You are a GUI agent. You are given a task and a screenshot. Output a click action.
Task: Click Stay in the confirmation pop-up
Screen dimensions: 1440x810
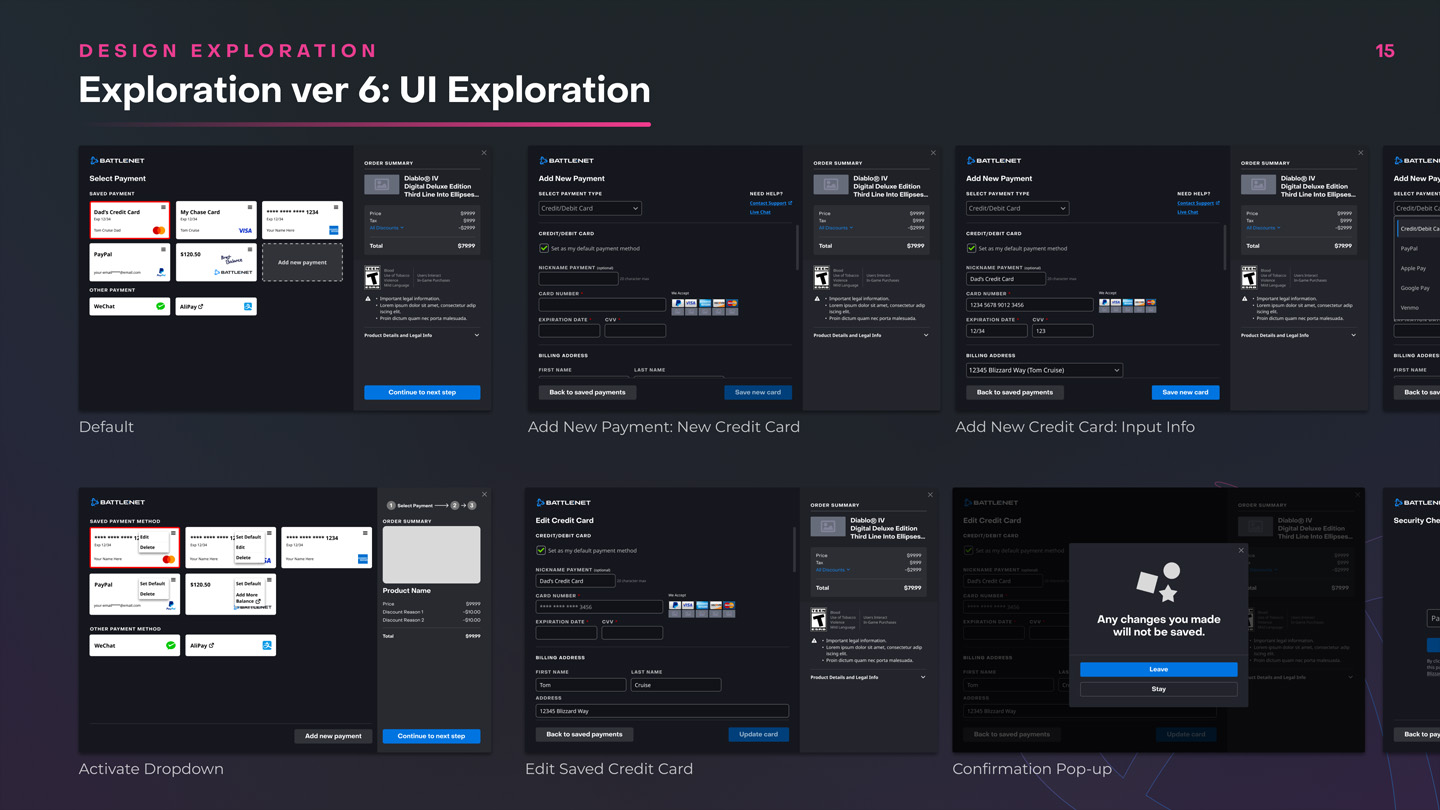pyautogui.click(x=1158, y=689)
